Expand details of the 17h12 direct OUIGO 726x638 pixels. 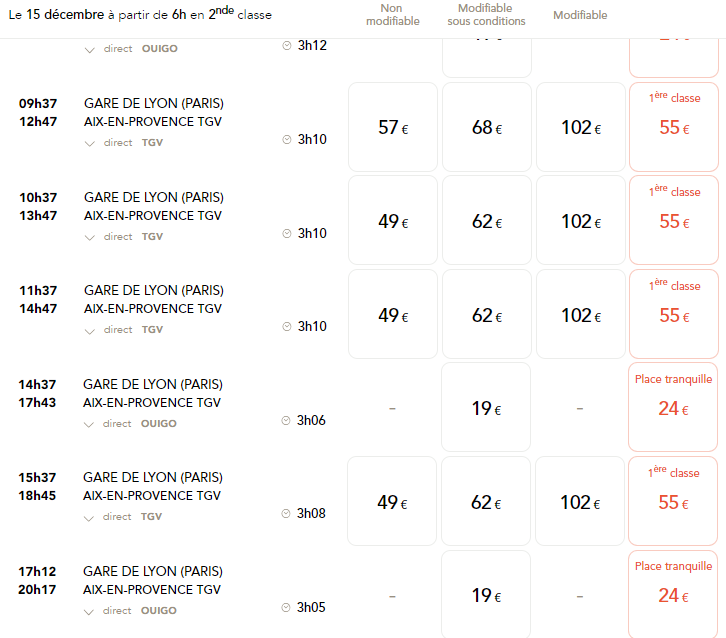point(89,612)
